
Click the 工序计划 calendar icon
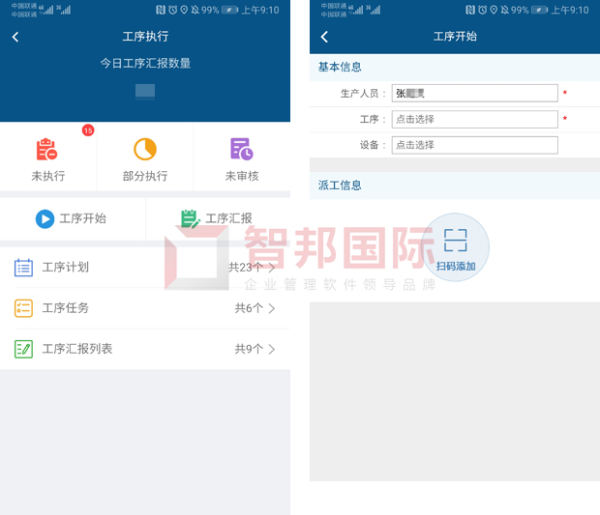pyautogui.click(x=23, y=267)
